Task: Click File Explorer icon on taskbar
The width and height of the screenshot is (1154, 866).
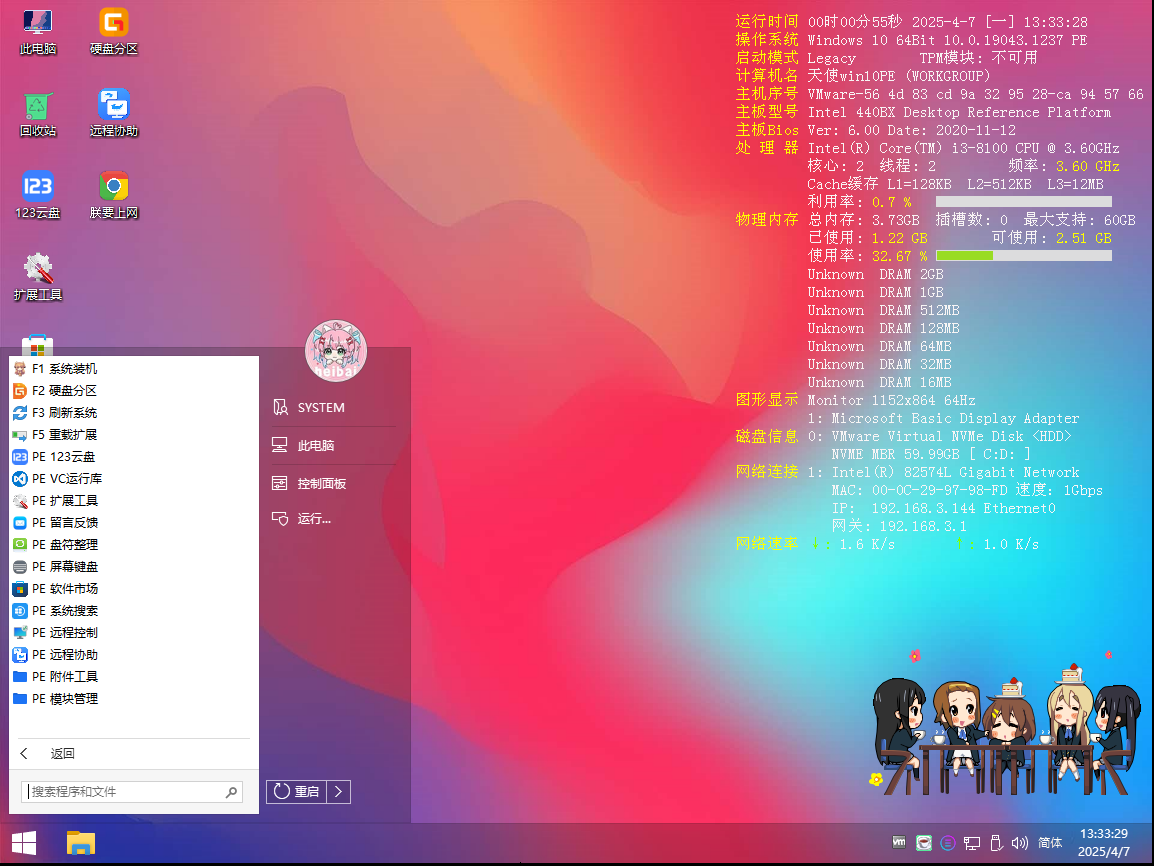Action: (81, 843)
